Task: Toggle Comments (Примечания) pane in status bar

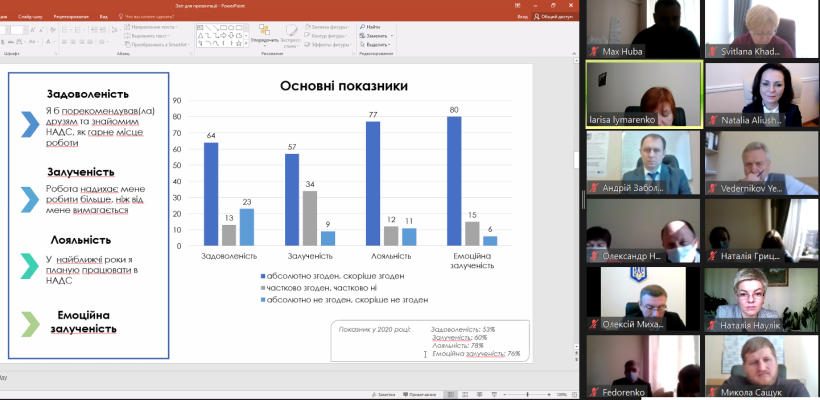Action: 420,394
